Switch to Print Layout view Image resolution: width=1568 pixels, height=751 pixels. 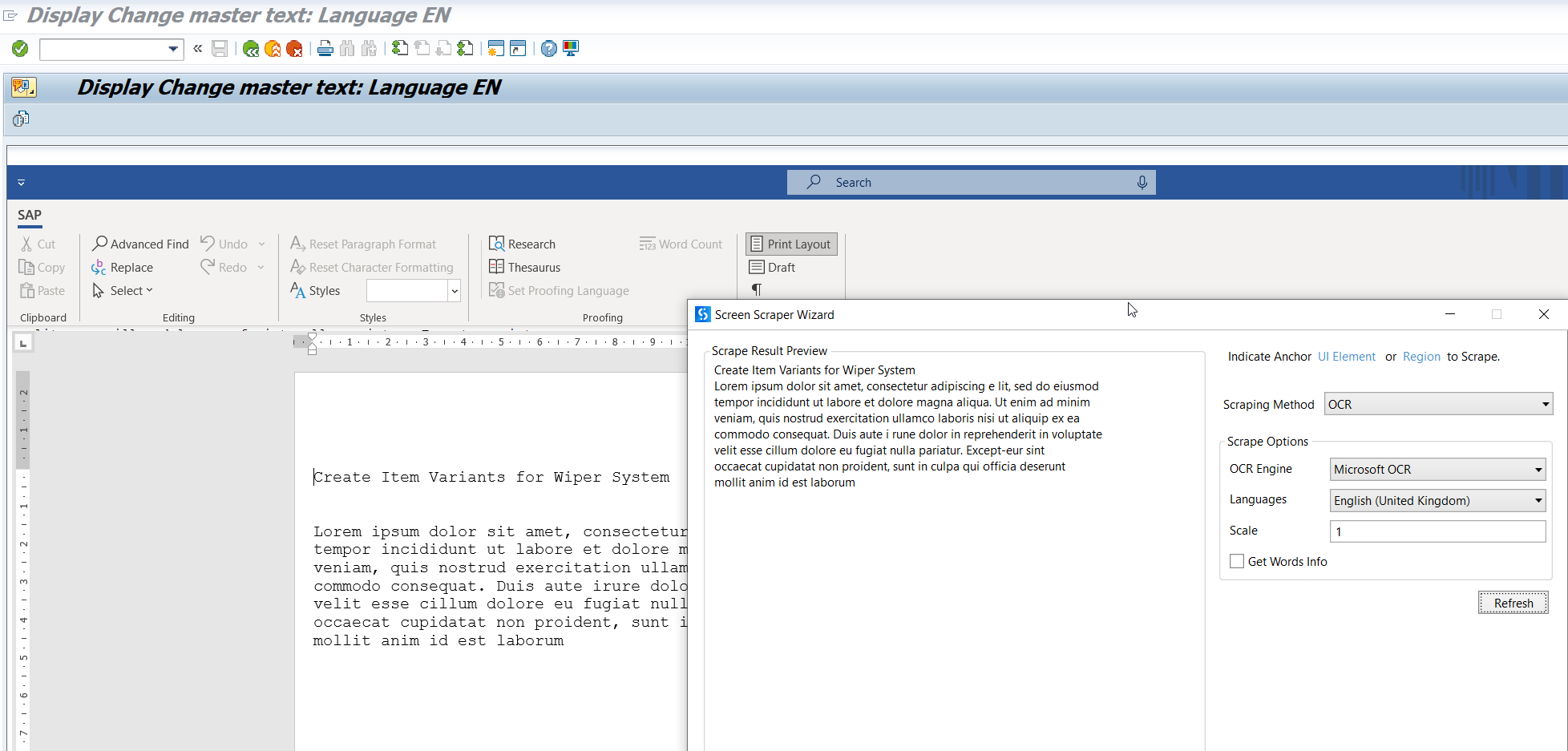click(x=791, y=244)
